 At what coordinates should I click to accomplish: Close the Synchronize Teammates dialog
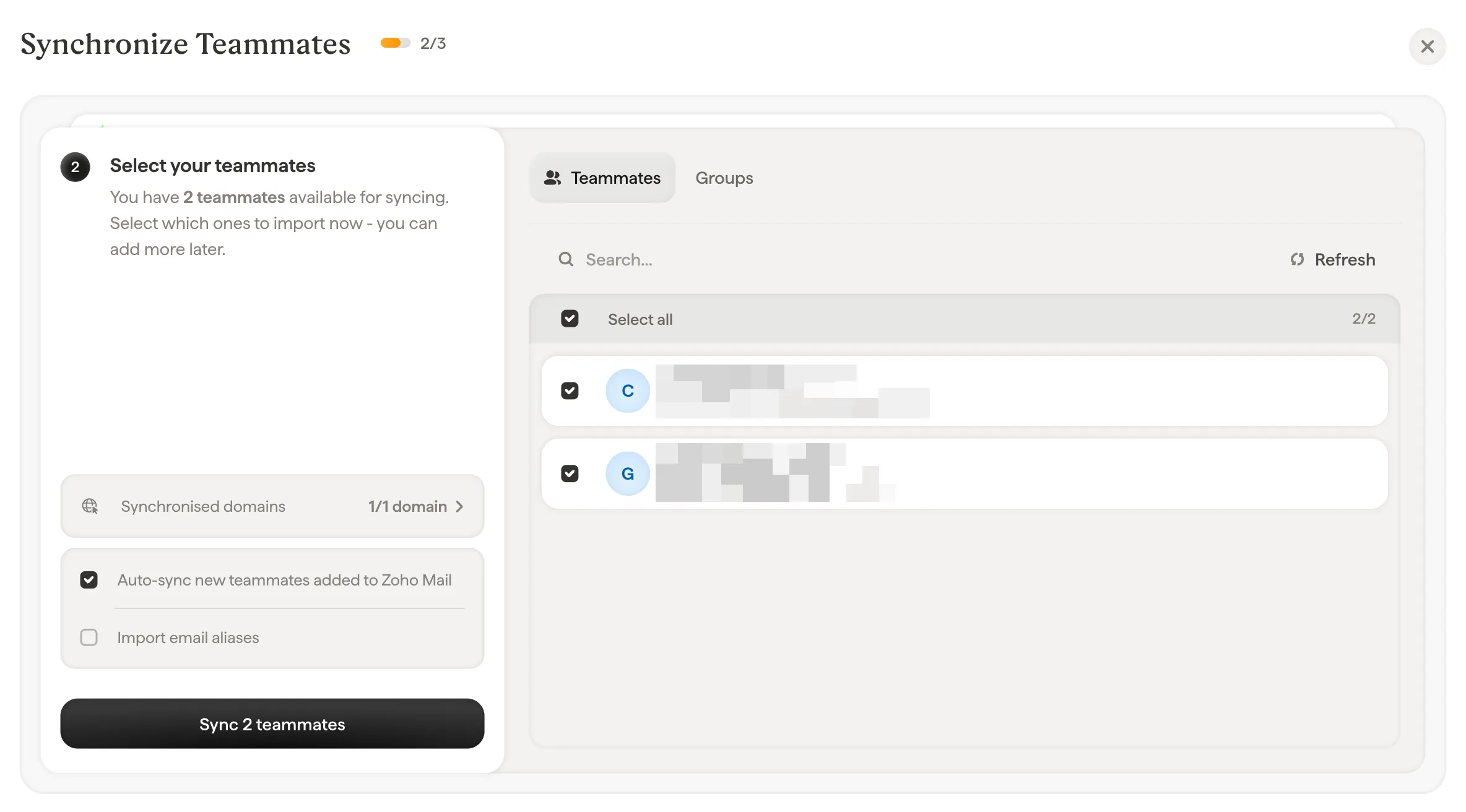point(1428,46)
